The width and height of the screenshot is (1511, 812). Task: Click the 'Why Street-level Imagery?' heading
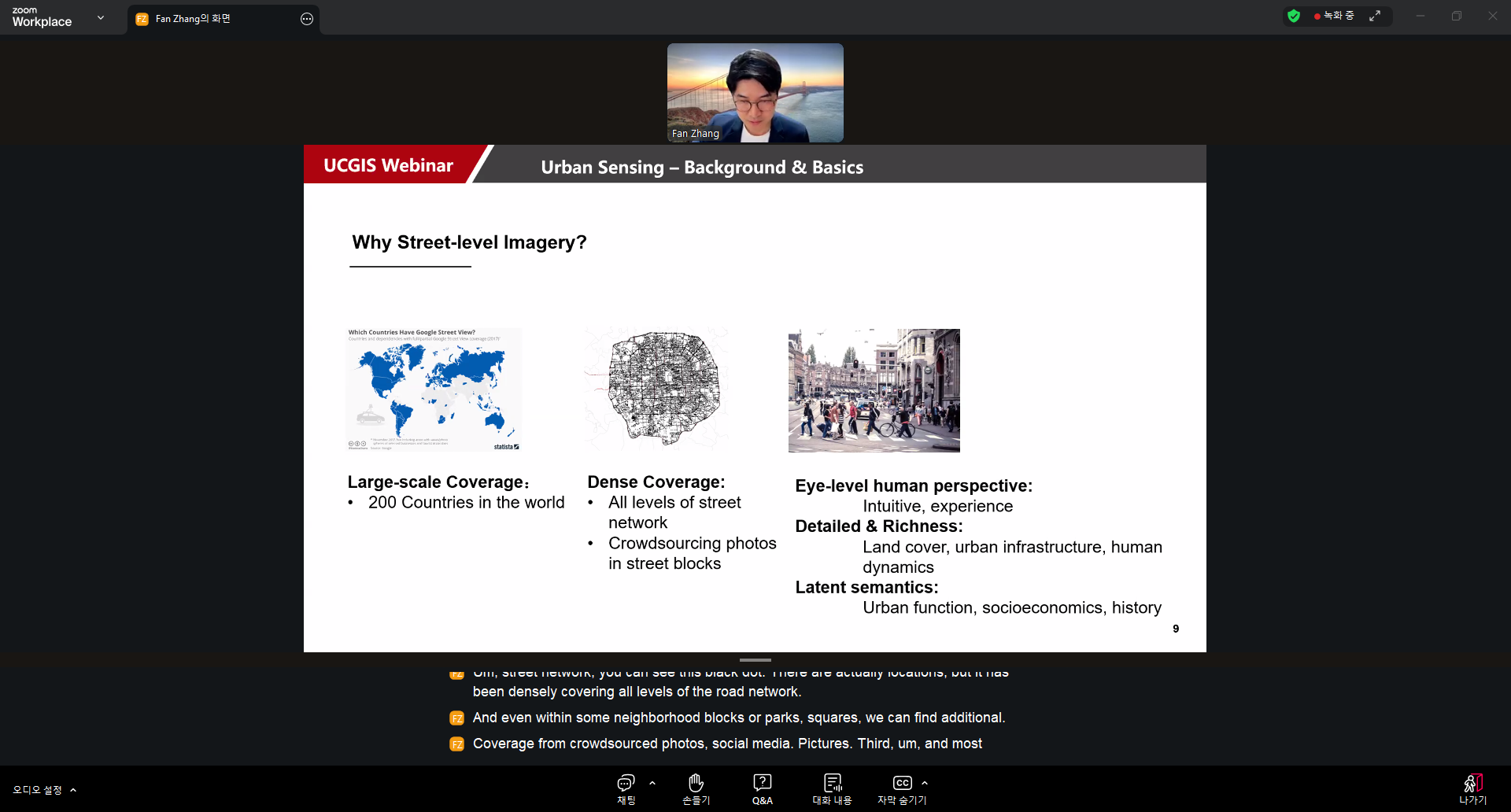469,242
